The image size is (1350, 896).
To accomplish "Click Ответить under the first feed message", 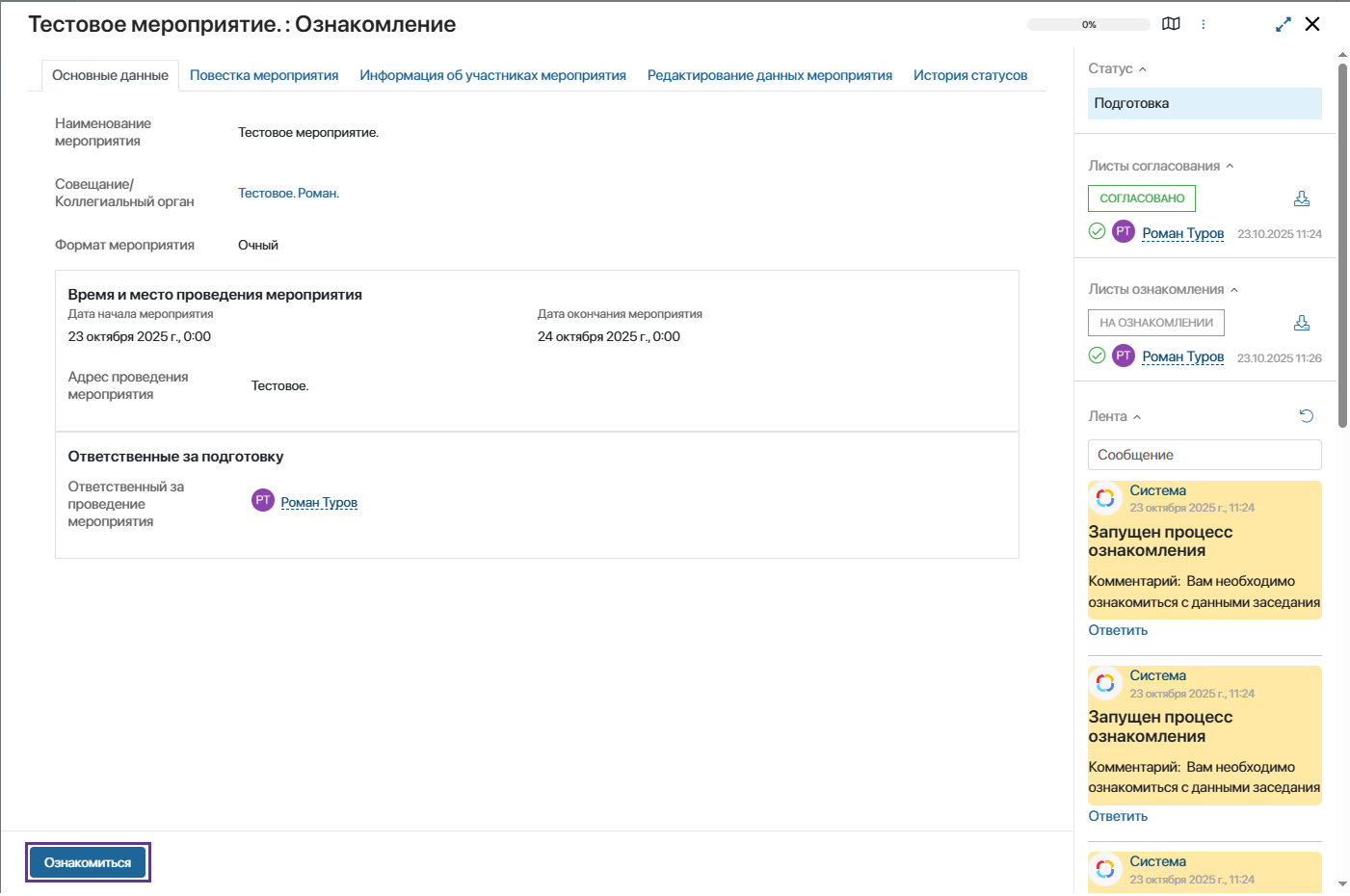I will [1118, 630].
